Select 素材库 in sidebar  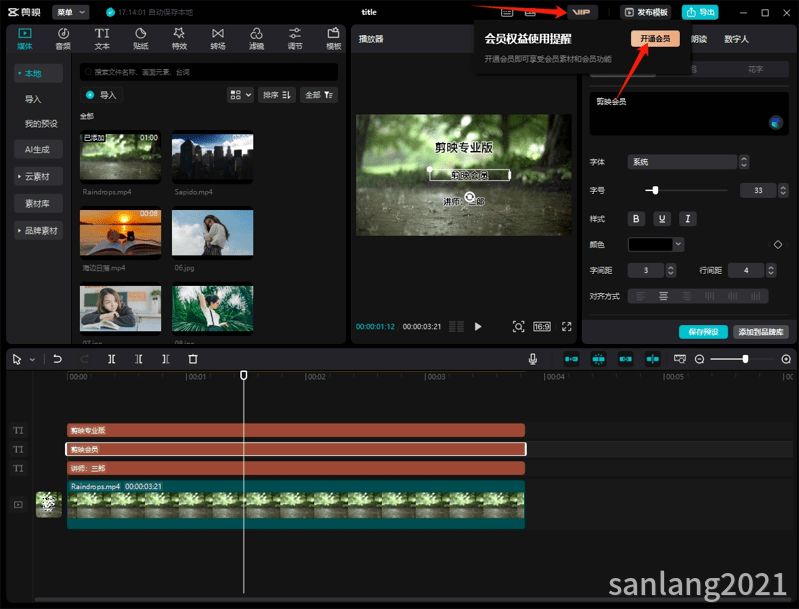coord(39,204)
